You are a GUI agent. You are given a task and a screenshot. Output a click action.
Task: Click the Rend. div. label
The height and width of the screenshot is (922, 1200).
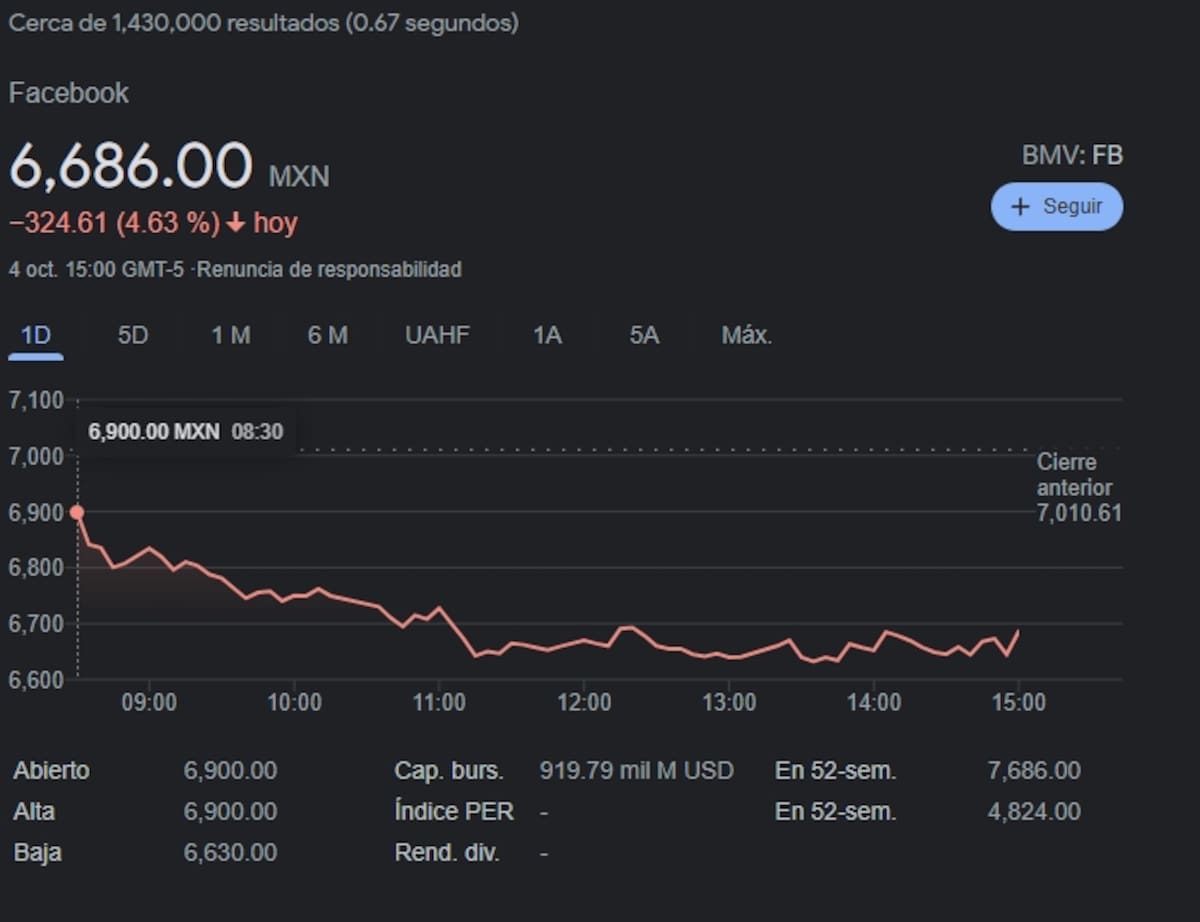[x=447, y=853]
